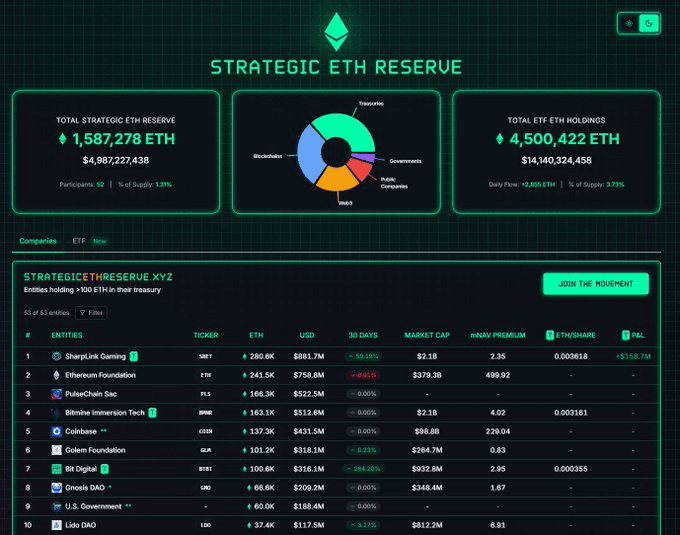Click the green Treasuries pie slice
This screenshot has height=535, width=680.
pos(347,129)
